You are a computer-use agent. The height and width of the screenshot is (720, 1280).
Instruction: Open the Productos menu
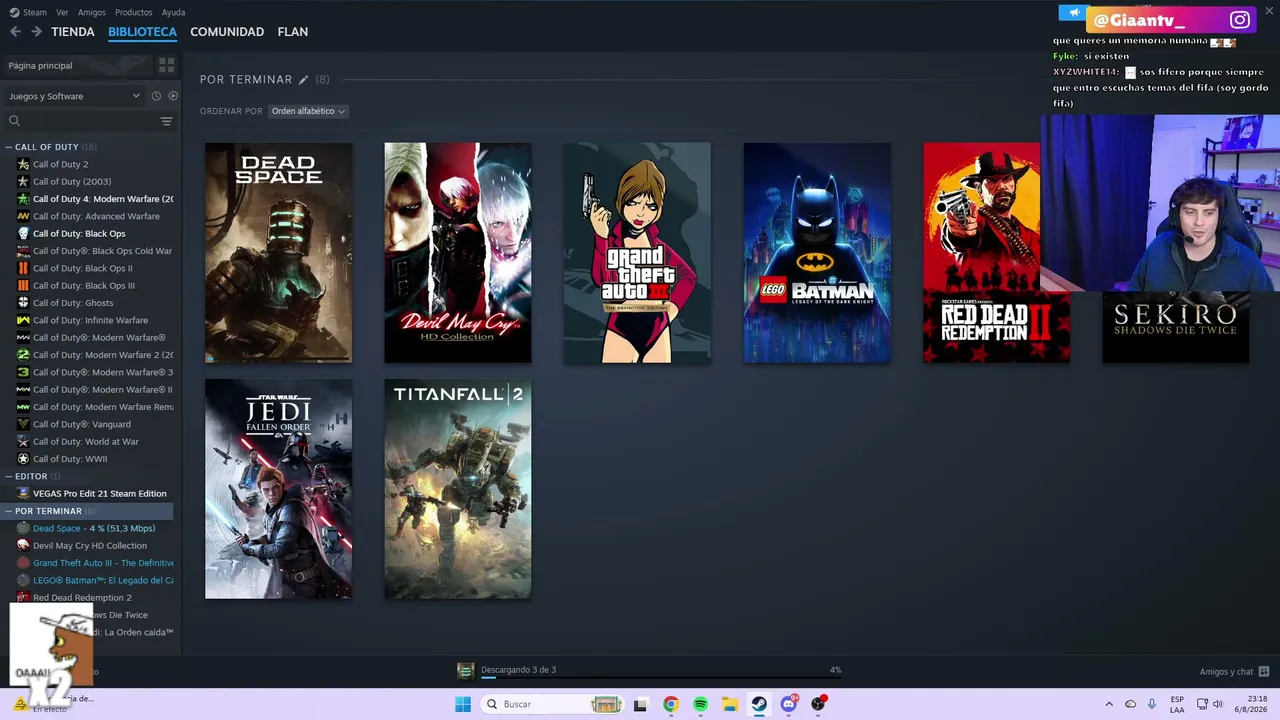(134, 12)
